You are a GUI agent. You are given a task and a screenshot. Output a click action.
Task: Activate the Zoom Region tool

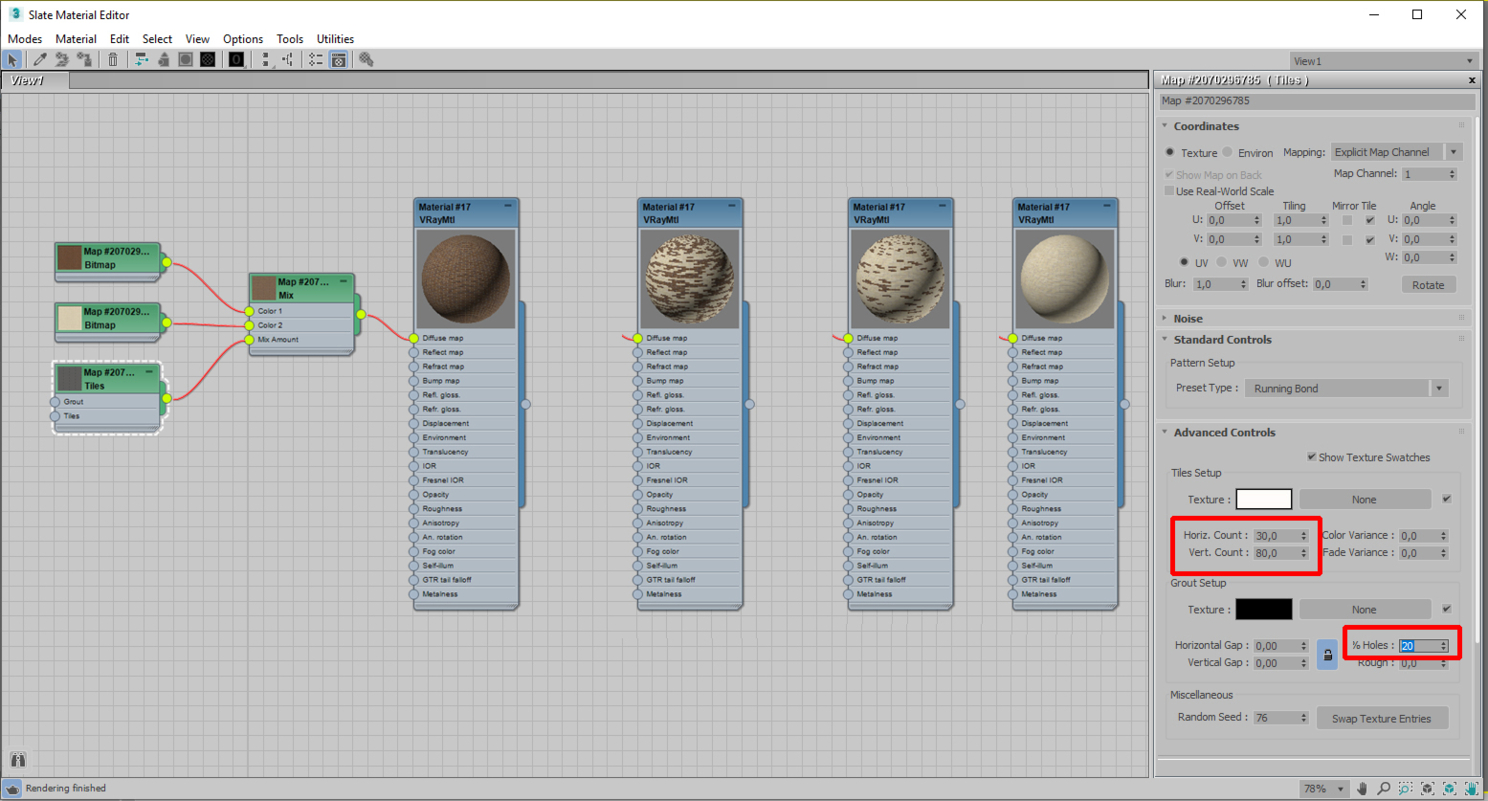1406,789
